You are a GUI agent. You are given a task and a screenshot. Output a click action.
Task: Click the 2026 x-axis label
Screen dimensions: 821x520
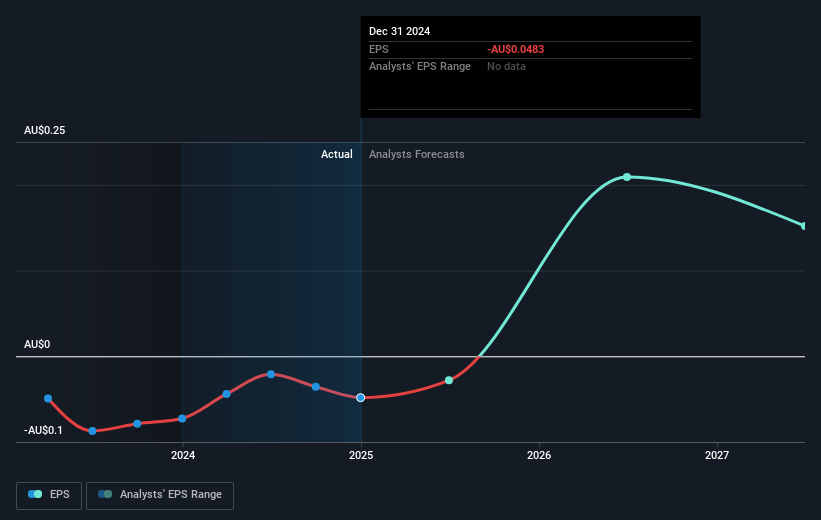(539, 455)
